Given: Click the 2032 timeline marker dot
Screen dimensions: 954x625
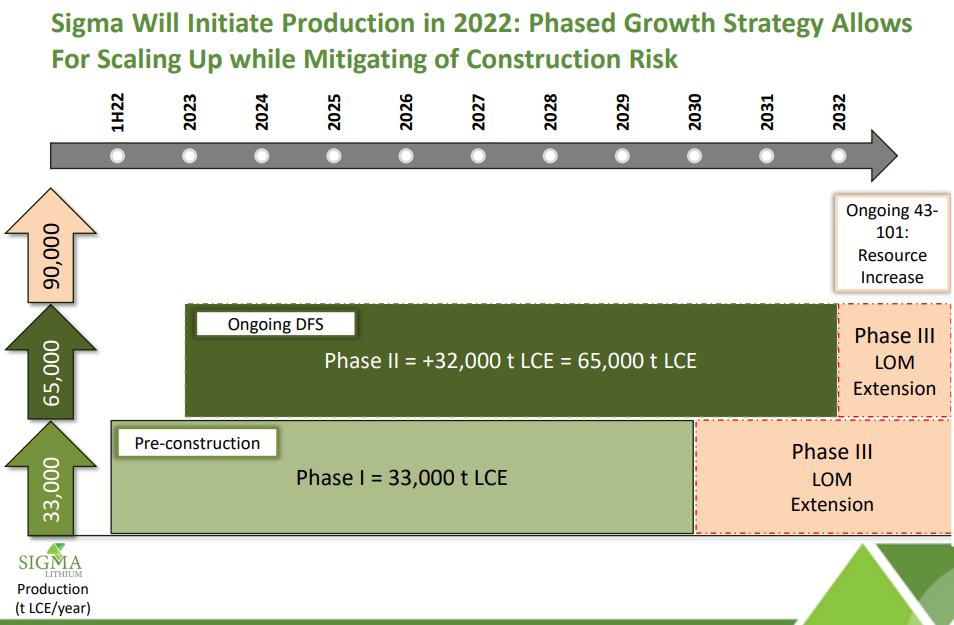Looking at the screenshot, I should click(839, 156).
